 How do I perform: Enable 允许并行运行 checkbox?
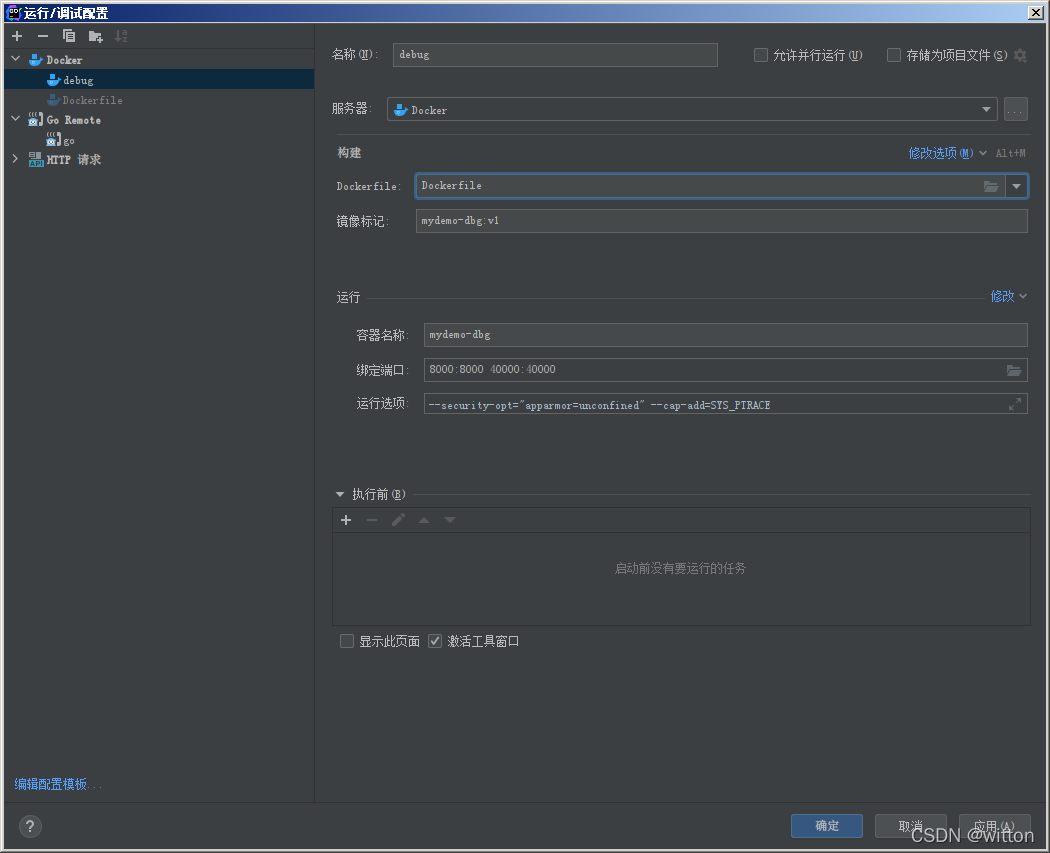[x=761, y=55]
